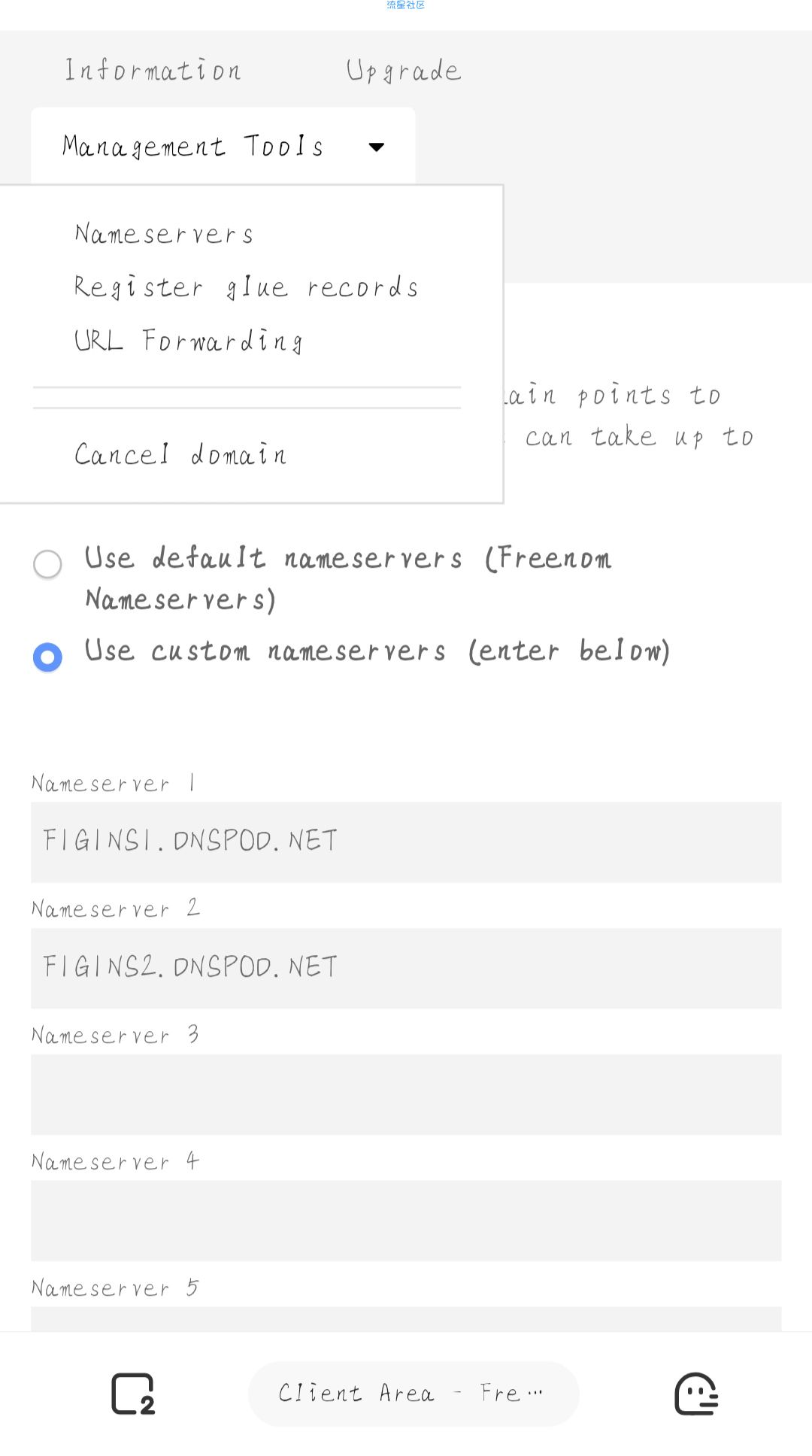812x1456 pixels.
Task: Focus the Nameserver 2 input field
Action: (406, 969)
